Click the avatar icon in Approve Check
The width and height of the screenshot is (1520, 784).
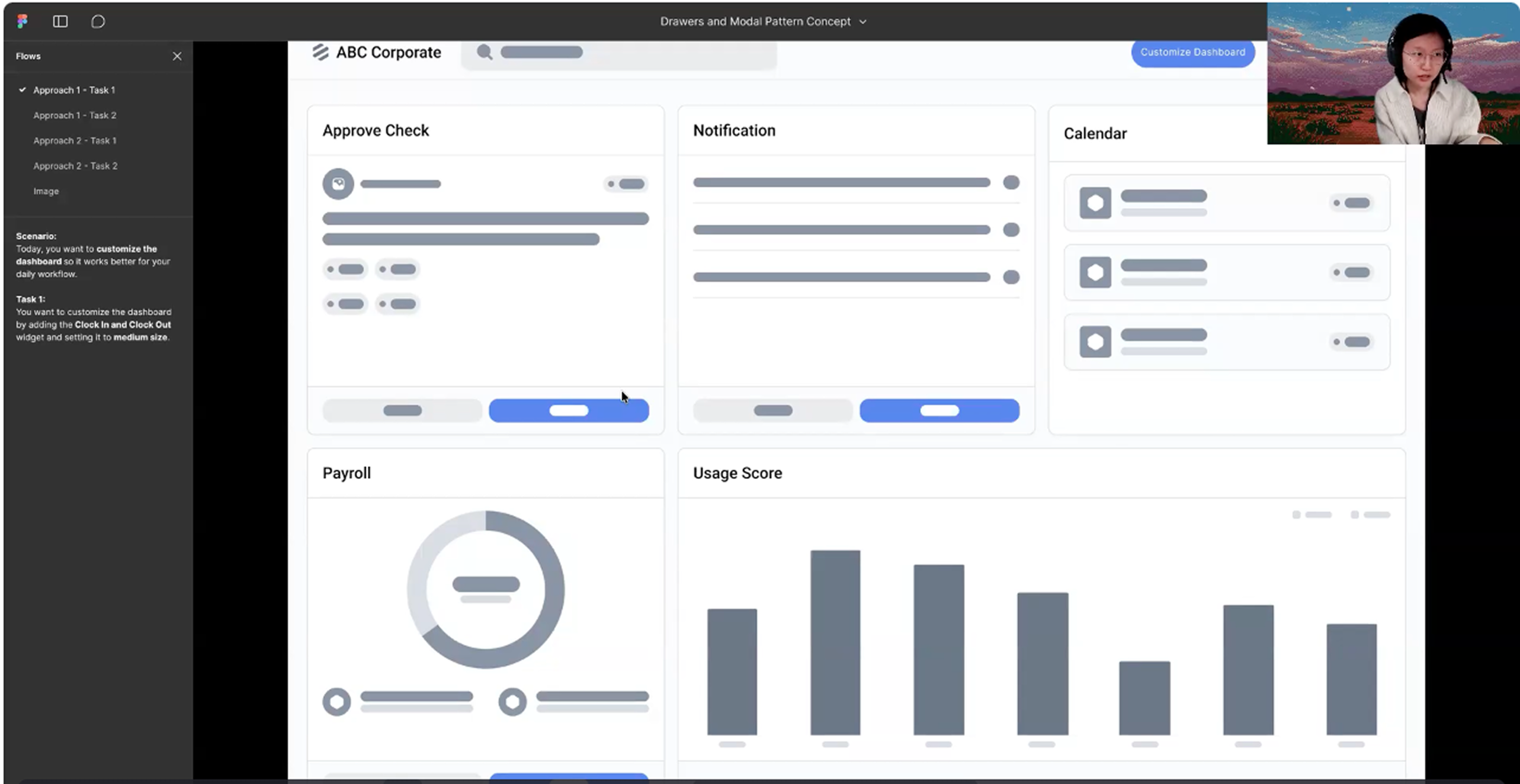[338, 184]
